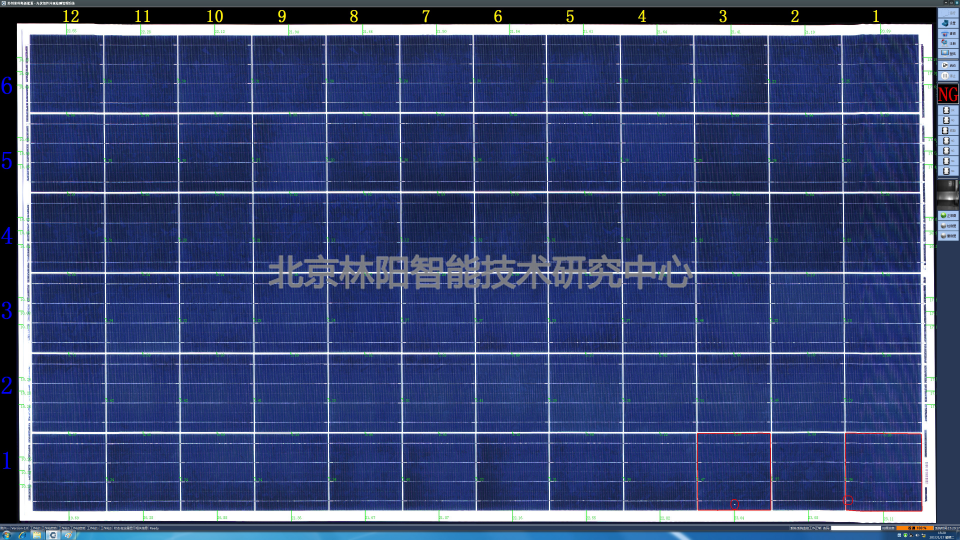Click the orange 100% status field in status bar

[x=915, y=528]
